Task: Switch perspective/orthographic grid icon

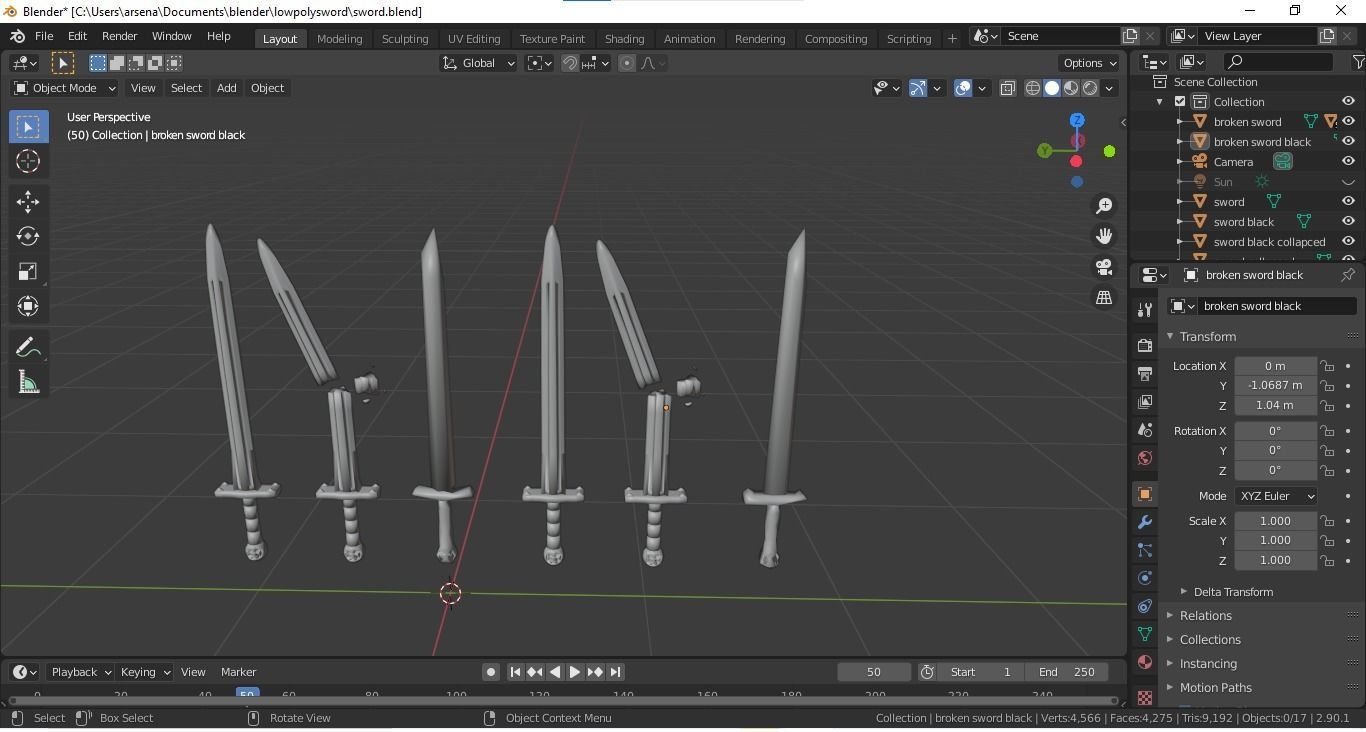Action: (x=1104, y=297)
